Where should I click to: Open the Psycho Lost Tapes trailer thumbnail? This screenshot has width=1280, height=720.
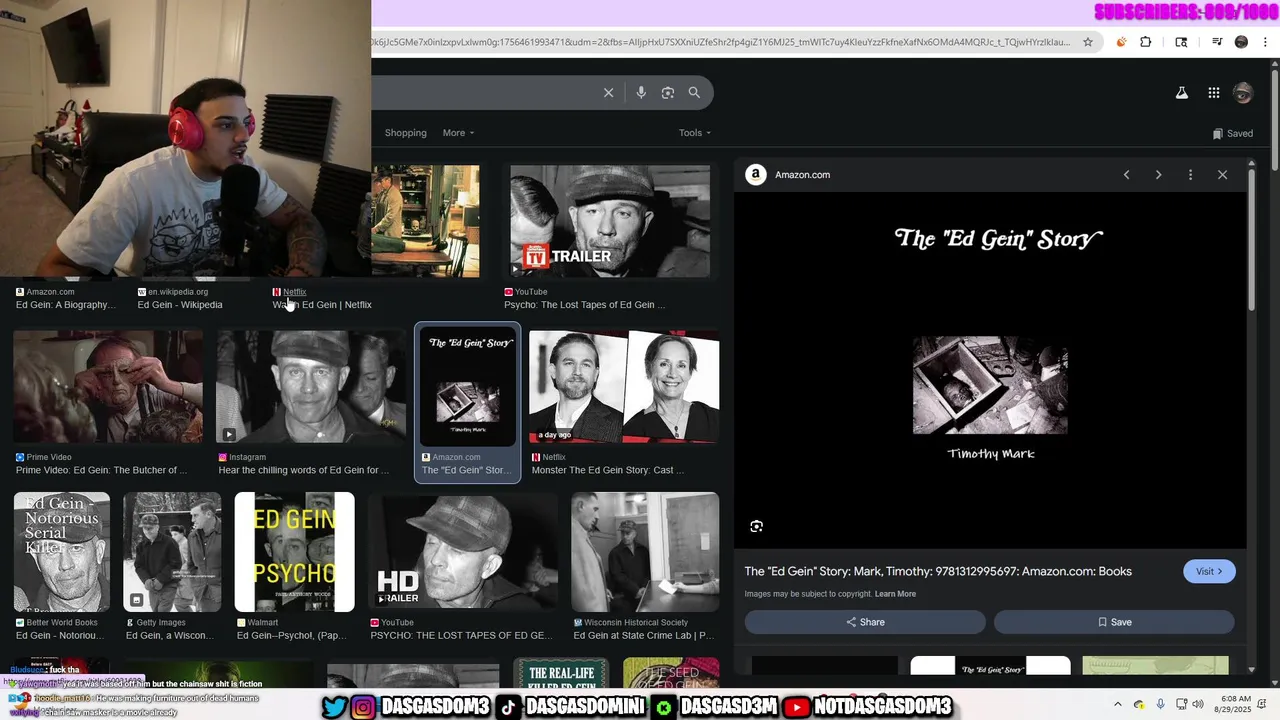(x=610, y=221)
